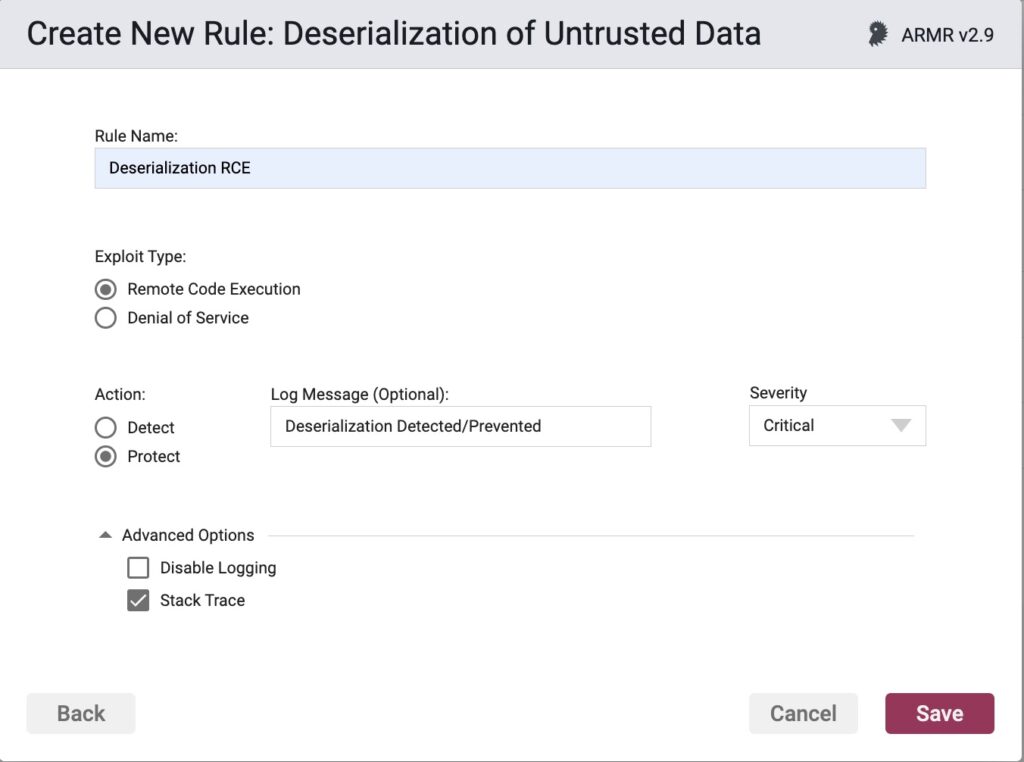The height and width of the screenshot is (762, 1024).
Task: Select Remote Code Execution exploit type
Action: click(105, 289)
